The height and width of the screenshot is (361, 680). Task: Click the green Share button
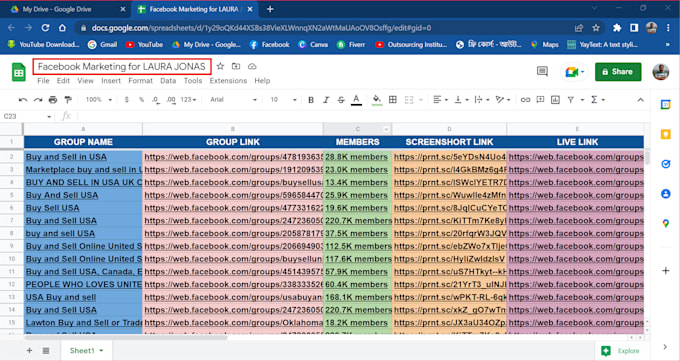click(618, 72)
